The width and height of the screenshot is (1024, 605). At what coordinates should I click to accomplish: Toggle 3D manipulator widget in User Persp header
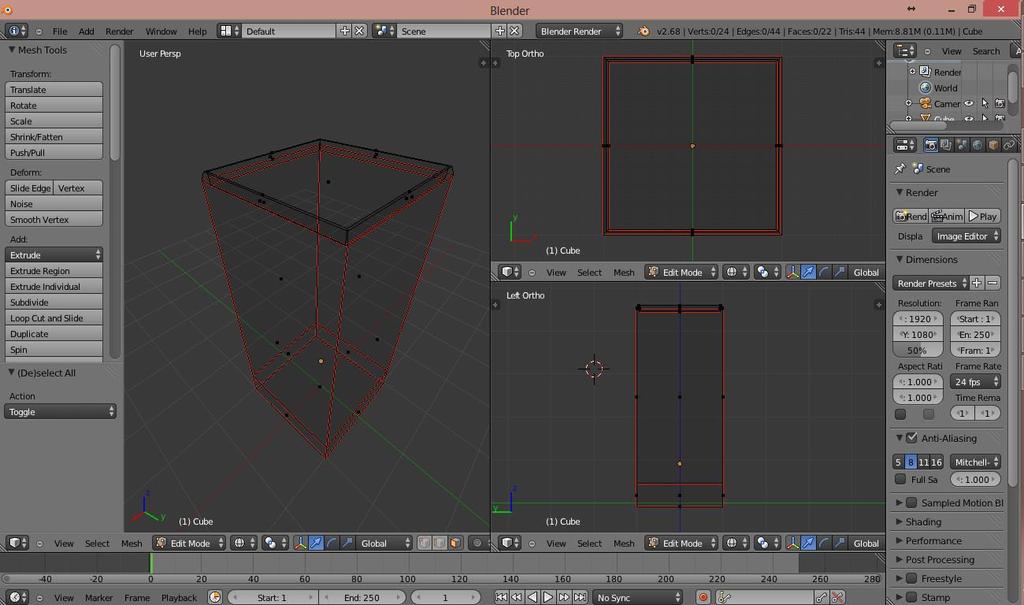pos(300,543)
